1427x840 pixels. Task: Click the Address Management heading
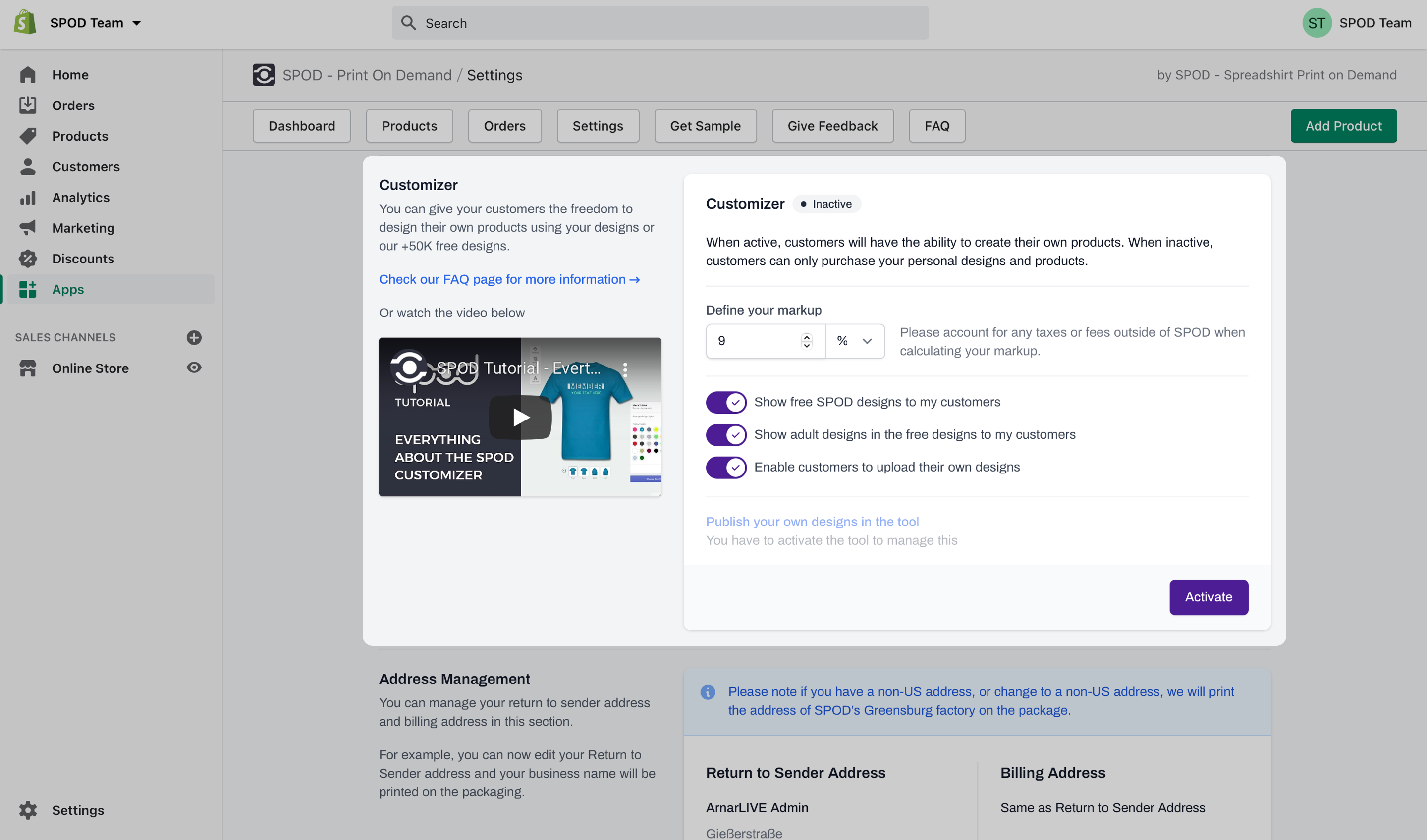[x=454, y=679]
